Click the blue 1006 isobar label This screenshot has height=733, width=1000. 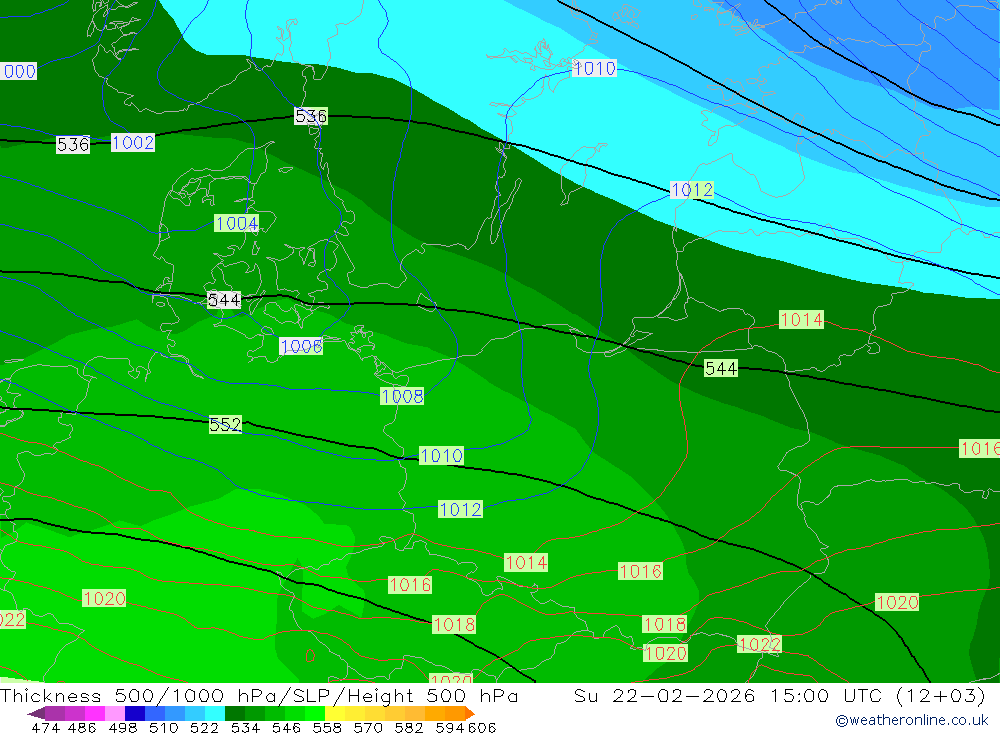[301, 346]
